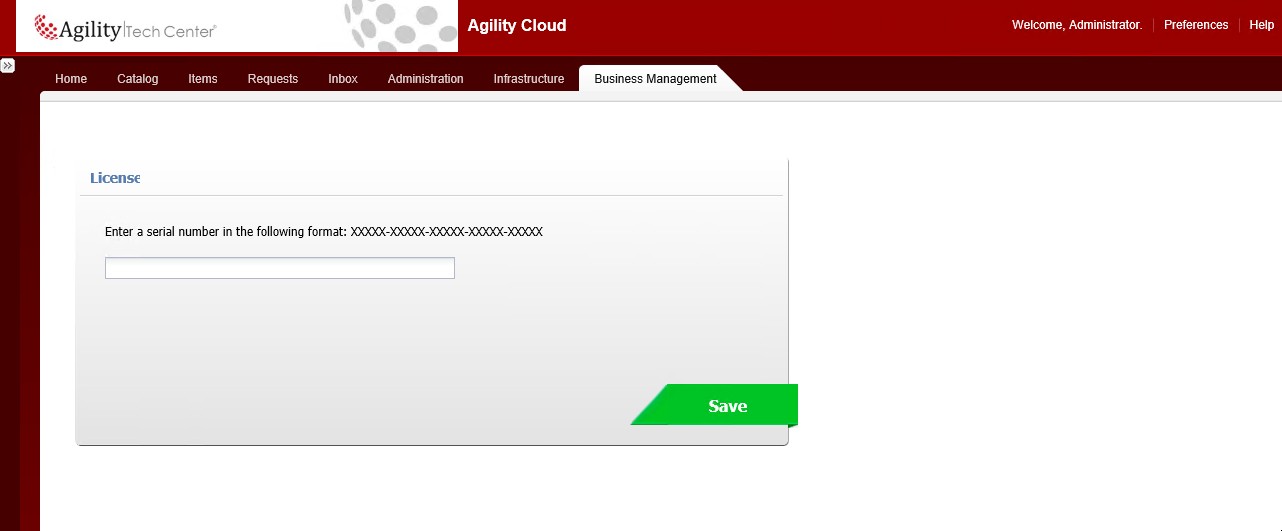Image resolution: width=1282 pixels, height=531 pixels.
Task: Expand the collapsed left sidebar panel
Action: (7, 65)
